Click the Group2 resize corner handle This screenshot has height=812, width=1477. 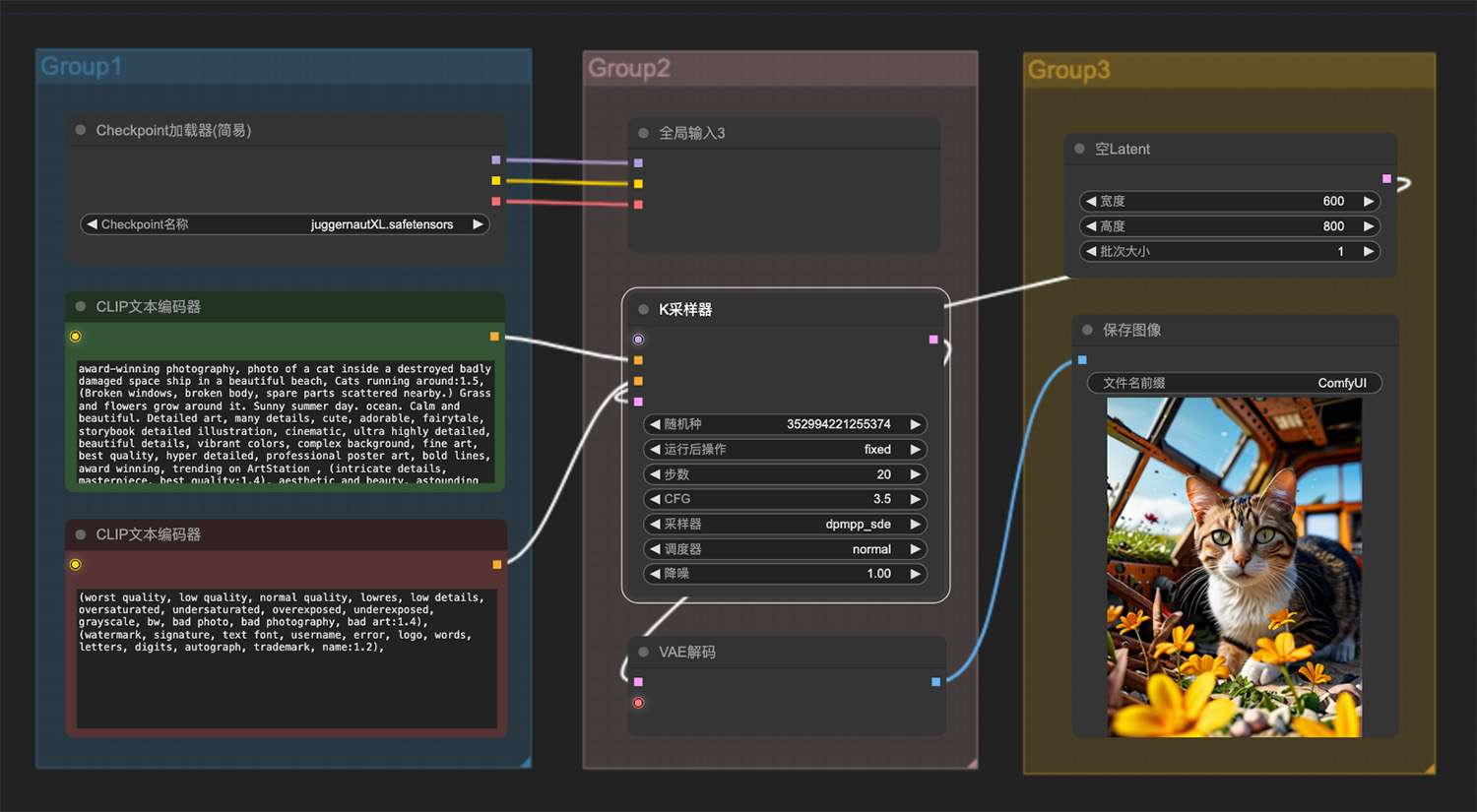pos(973,764)
